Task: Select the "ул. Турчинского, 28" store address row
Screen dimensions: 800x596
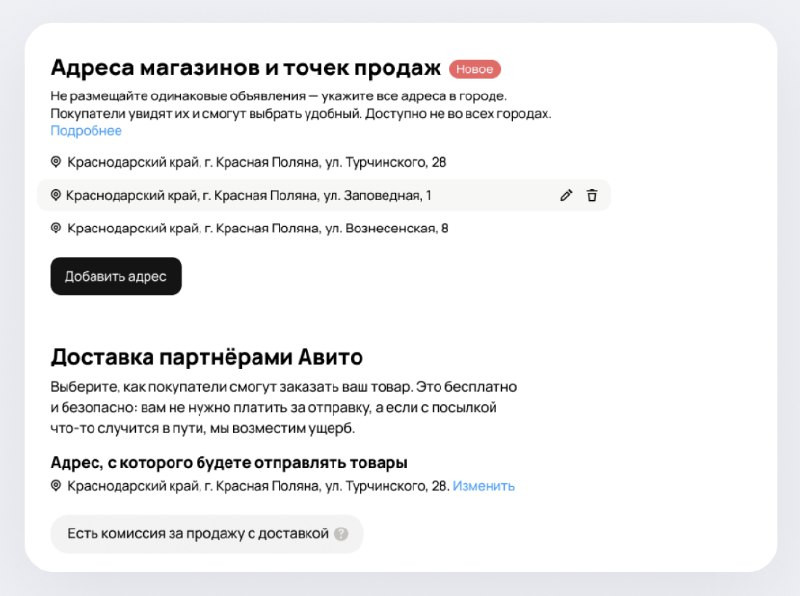Action: 257,161
